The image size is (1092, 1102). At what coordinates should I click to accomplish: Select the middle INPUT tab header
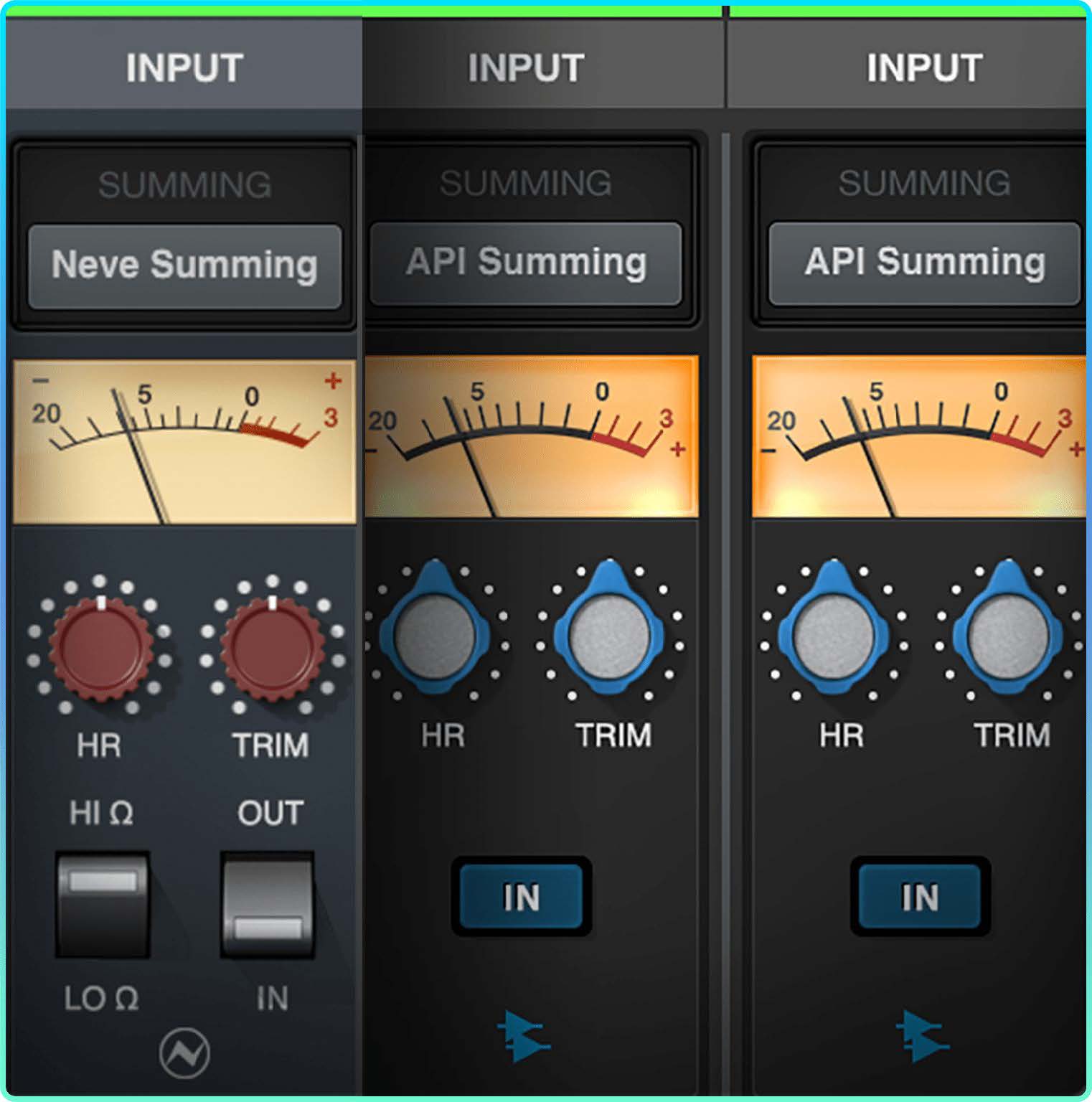coord(526,68)
